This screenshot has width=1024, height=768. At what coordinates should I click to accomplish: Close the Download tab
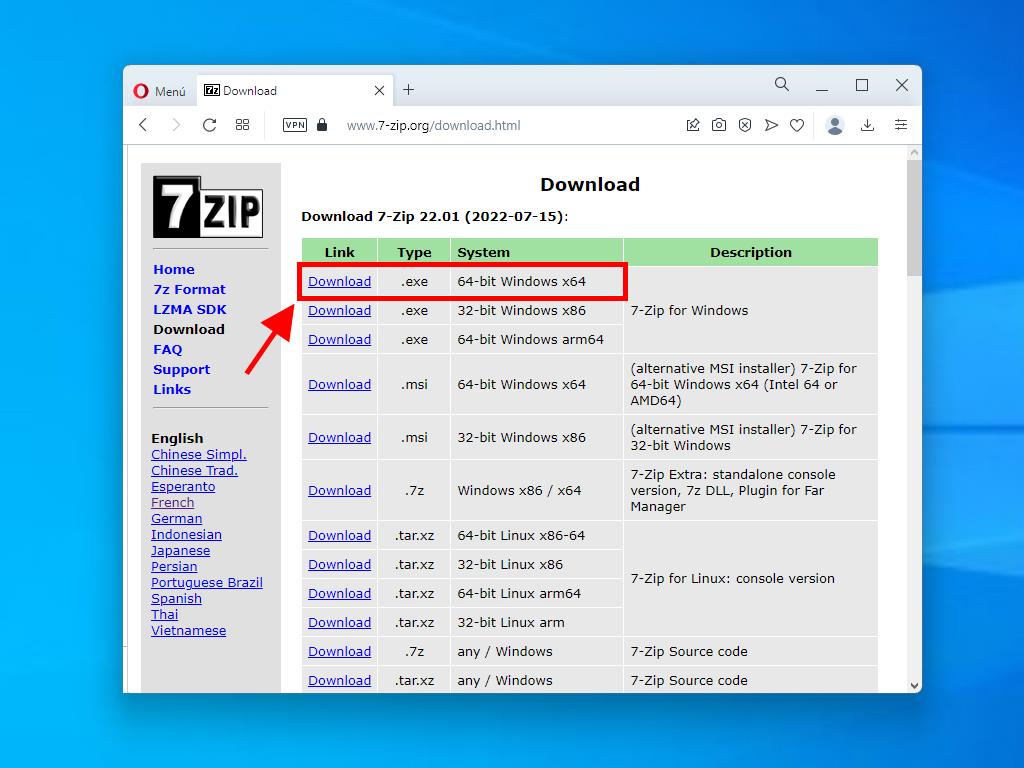click(379, 90)
